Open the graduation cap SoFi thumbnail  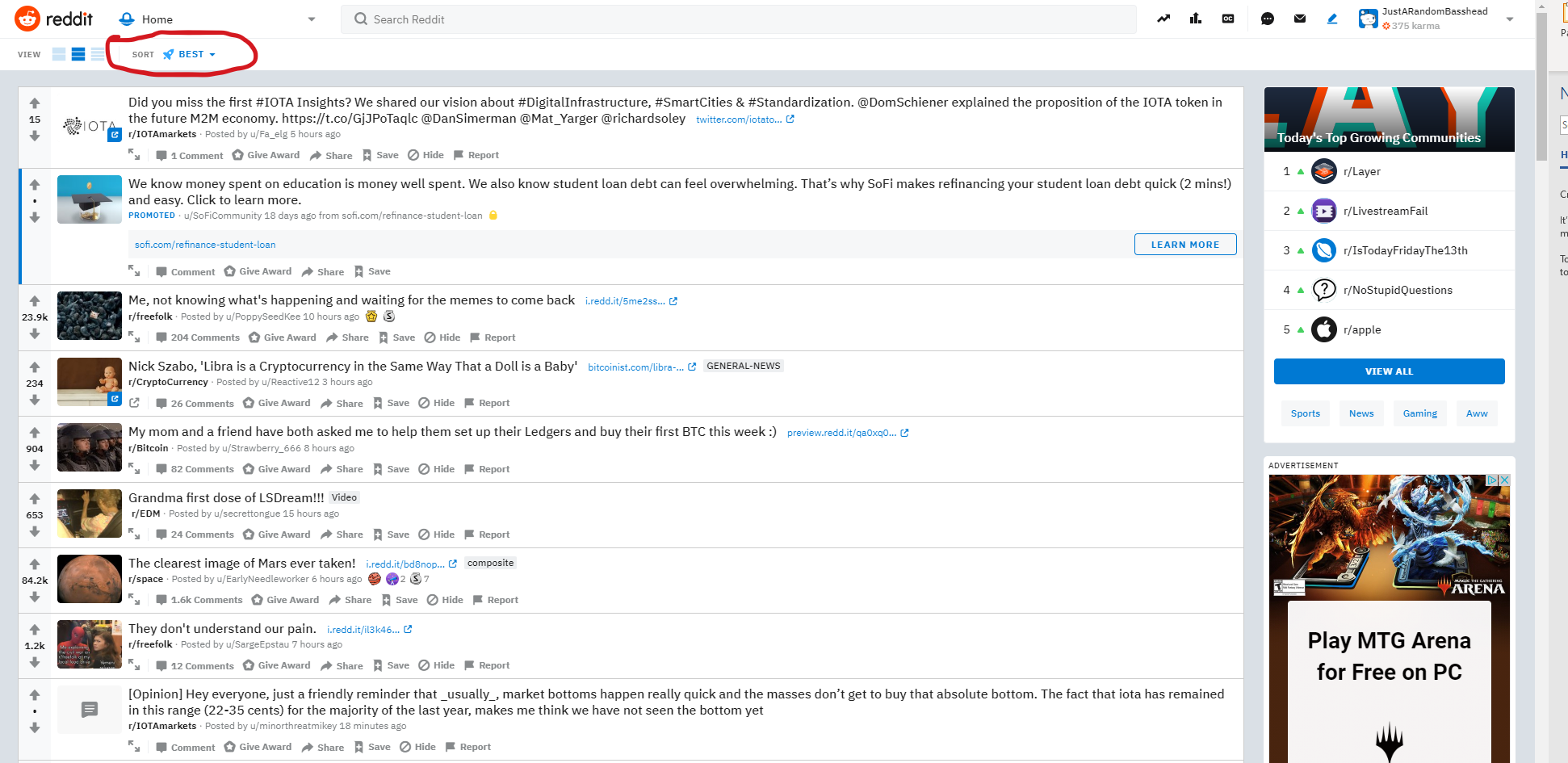90,199
